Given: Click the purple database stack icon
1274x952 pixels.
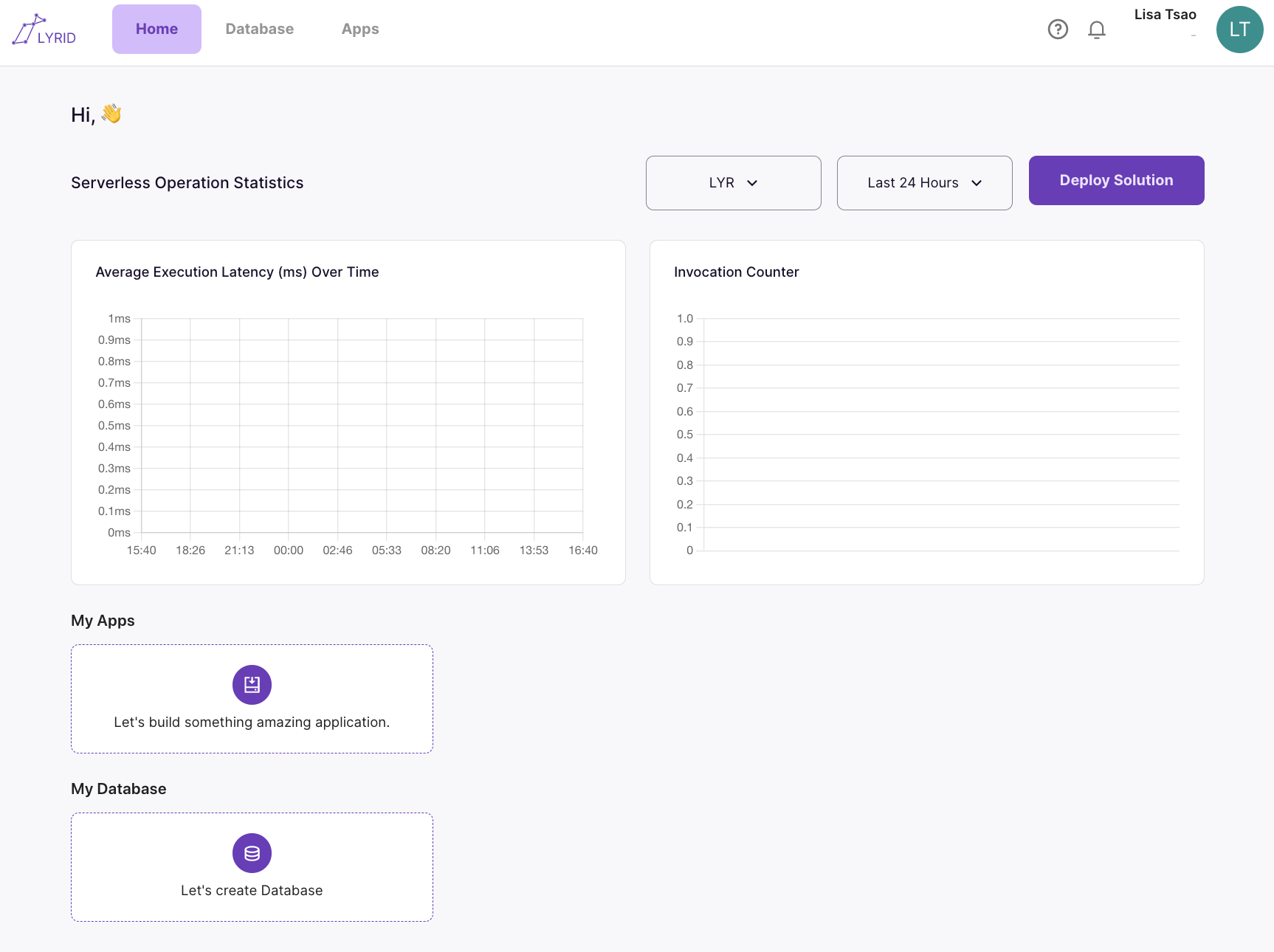Looking at the screenshot, I should 252,853.
